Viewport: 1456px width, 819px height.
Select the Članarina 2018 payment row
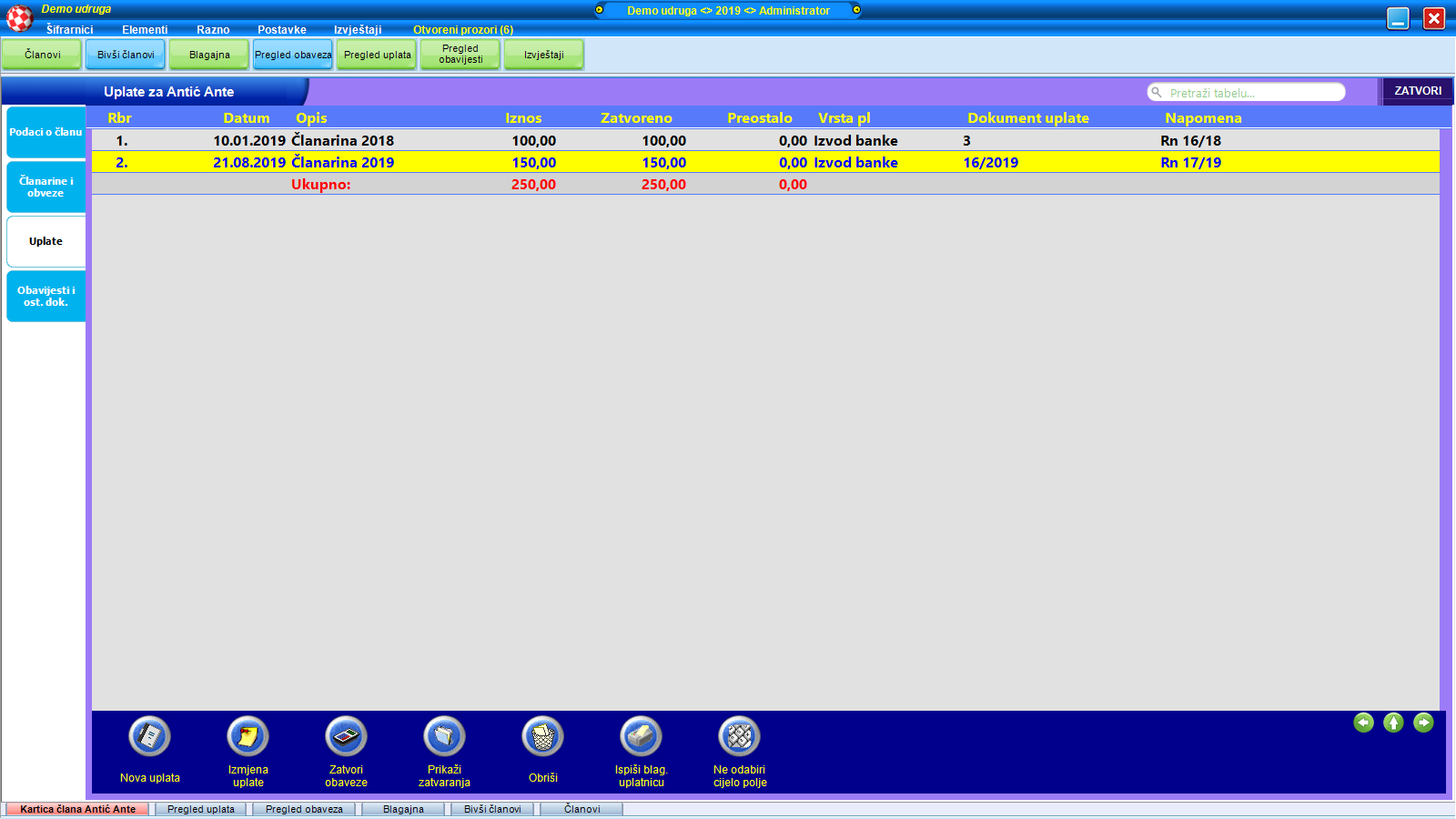tap(342, 141)
